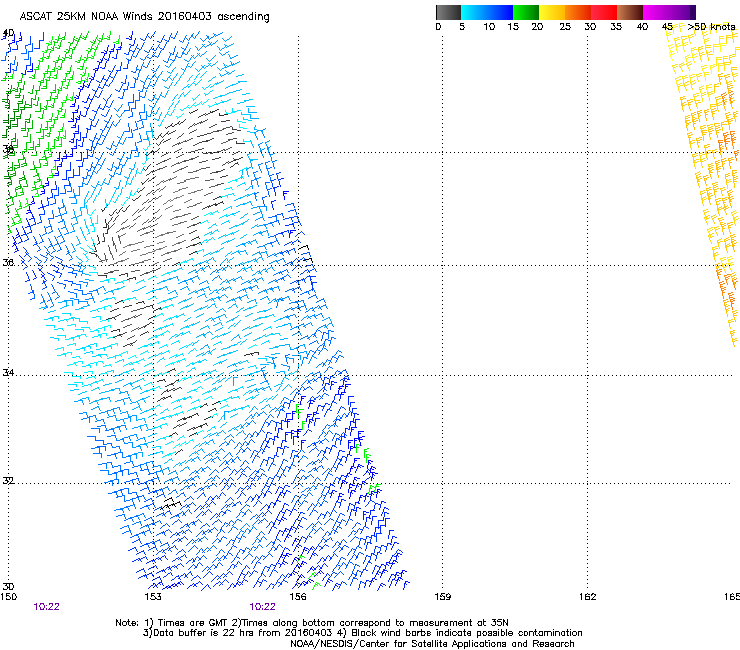Click the red 30-35 knots color band
The width and height of the screenshot is (740, 650).
click(604, 12)
